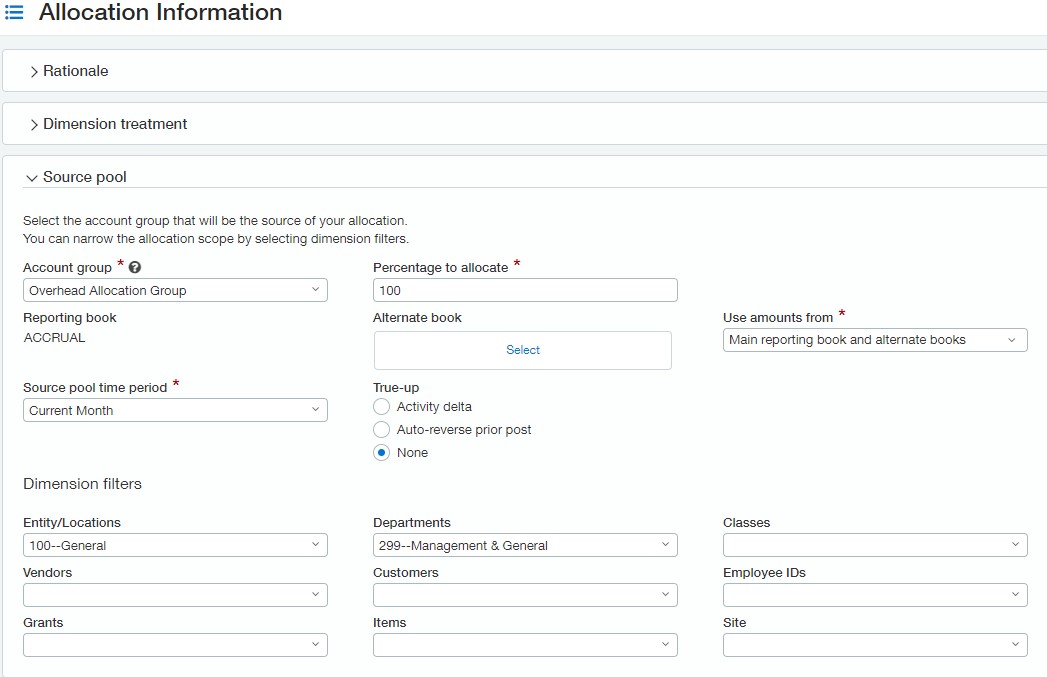
Task: Open the Entity/Locations filter dropdown
Action: click(175, 545)
